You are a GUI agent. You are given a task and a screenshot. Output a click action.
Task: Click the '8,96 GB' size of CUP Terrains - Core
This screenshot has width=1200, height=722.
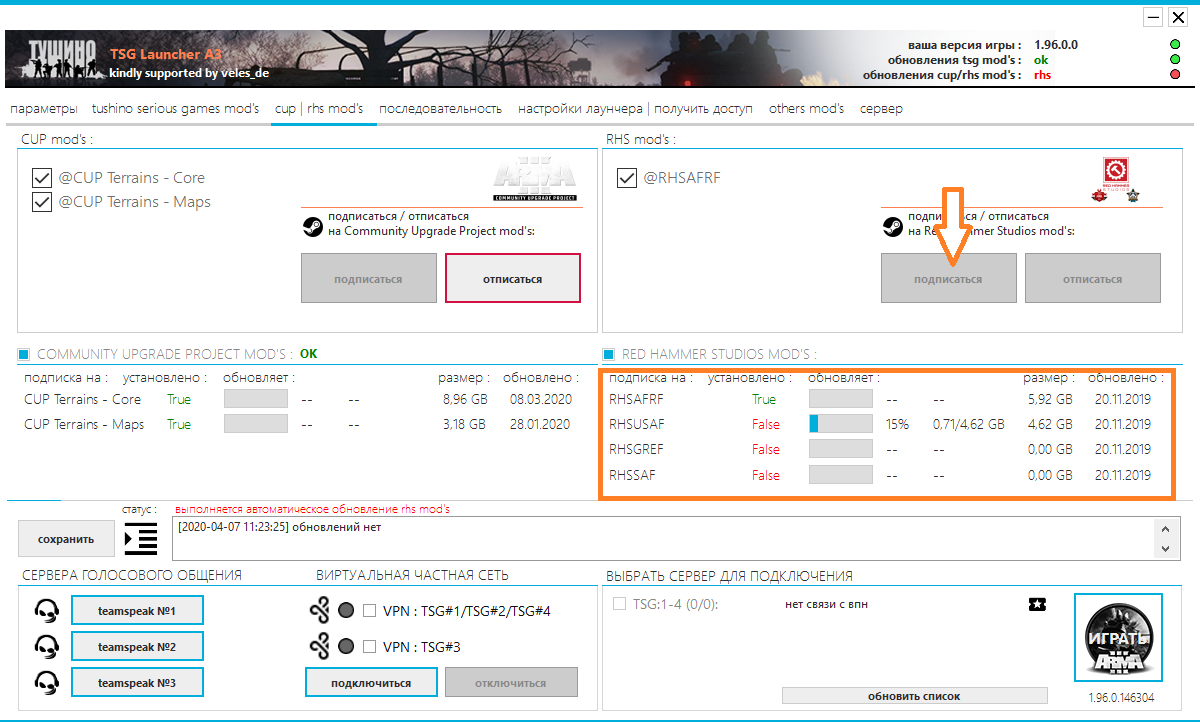point(464,399)
